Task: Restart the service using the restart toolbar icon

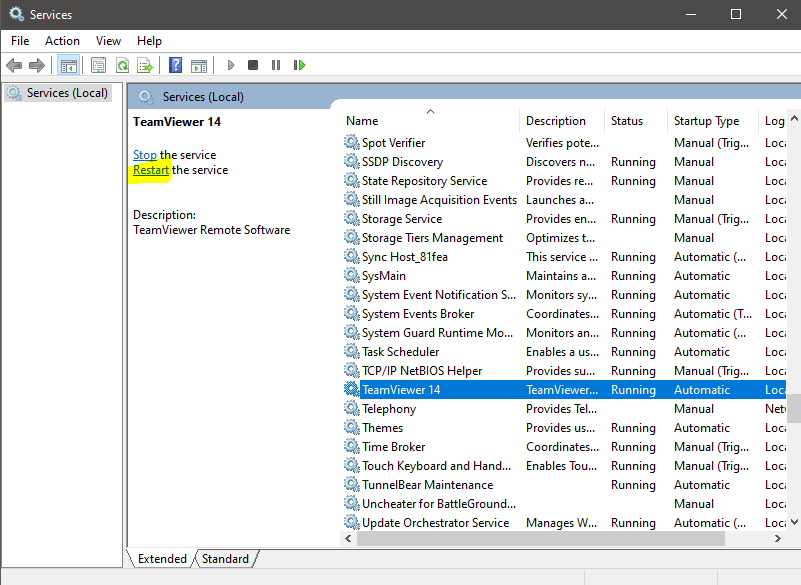Action: pyautogui.click(x=298, y=64)
